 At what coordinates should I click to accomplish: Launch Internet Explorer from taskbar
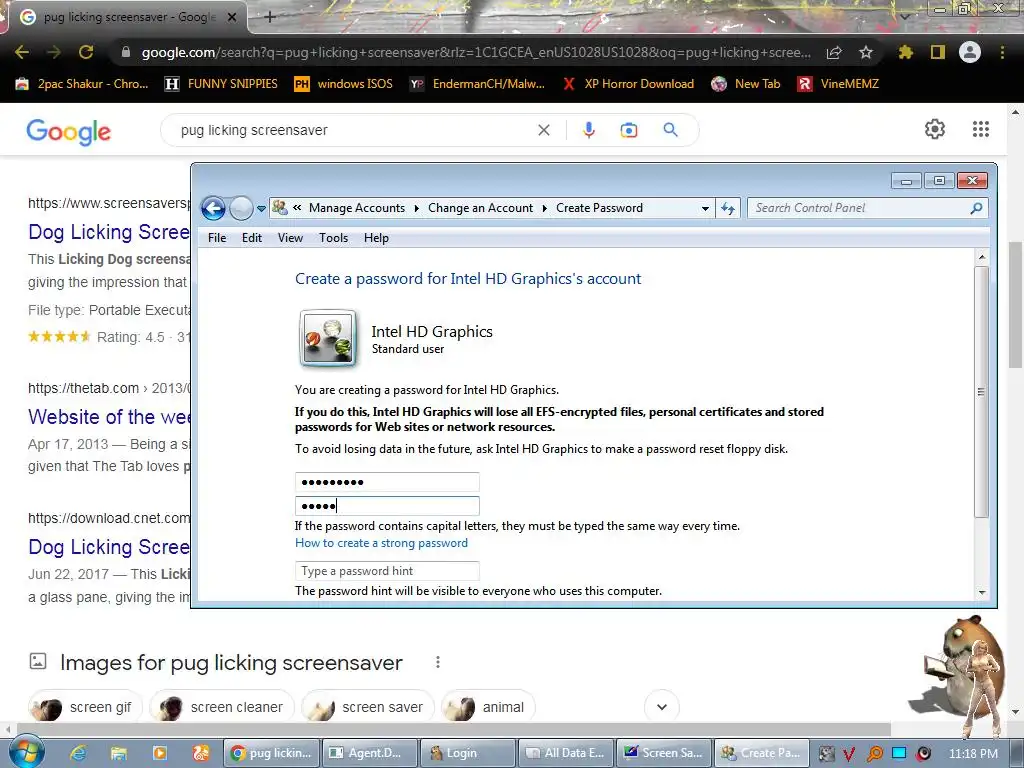click(x=78, y=753)
